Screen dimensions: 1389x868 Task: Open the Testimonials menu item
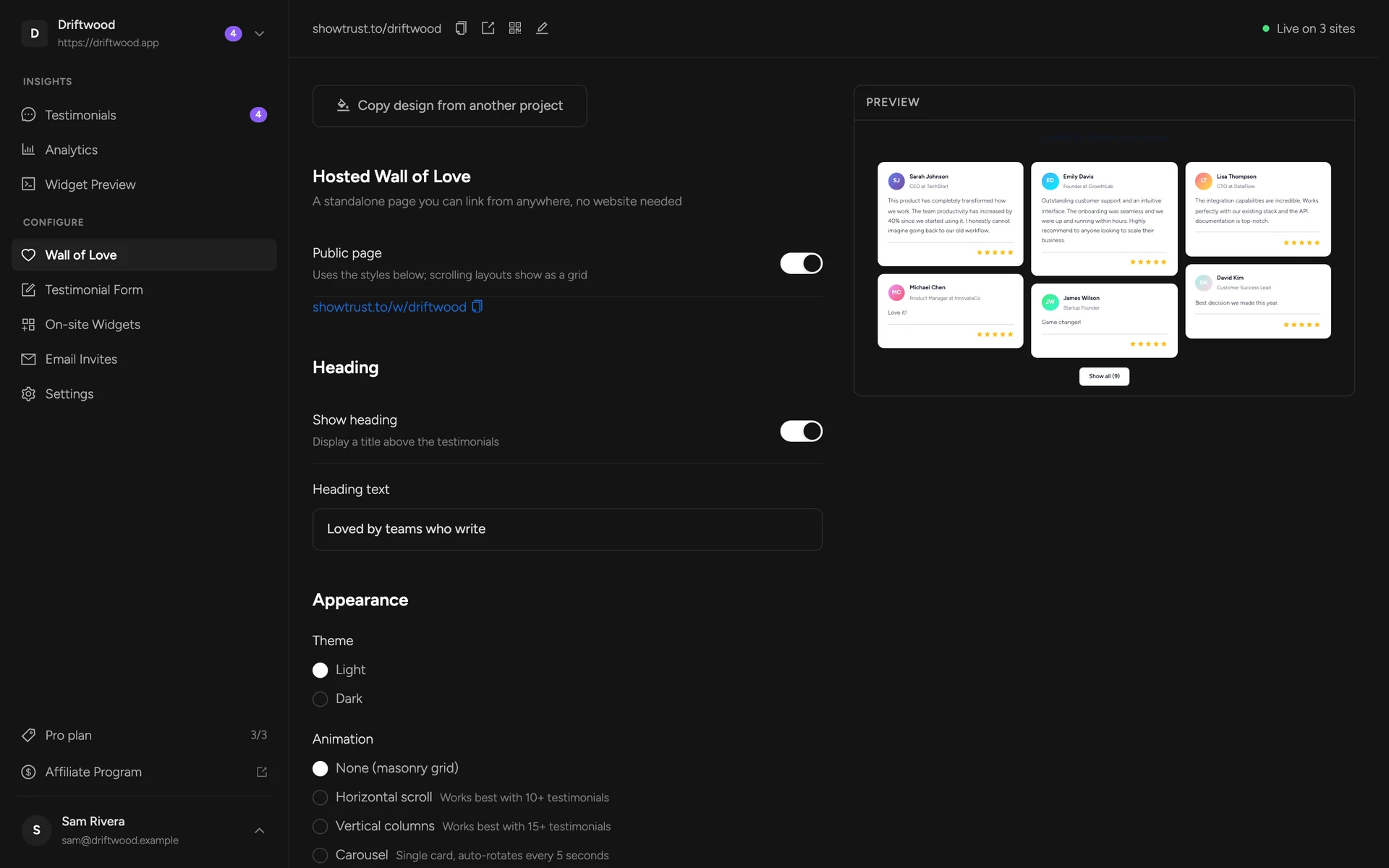coord(144,115)
